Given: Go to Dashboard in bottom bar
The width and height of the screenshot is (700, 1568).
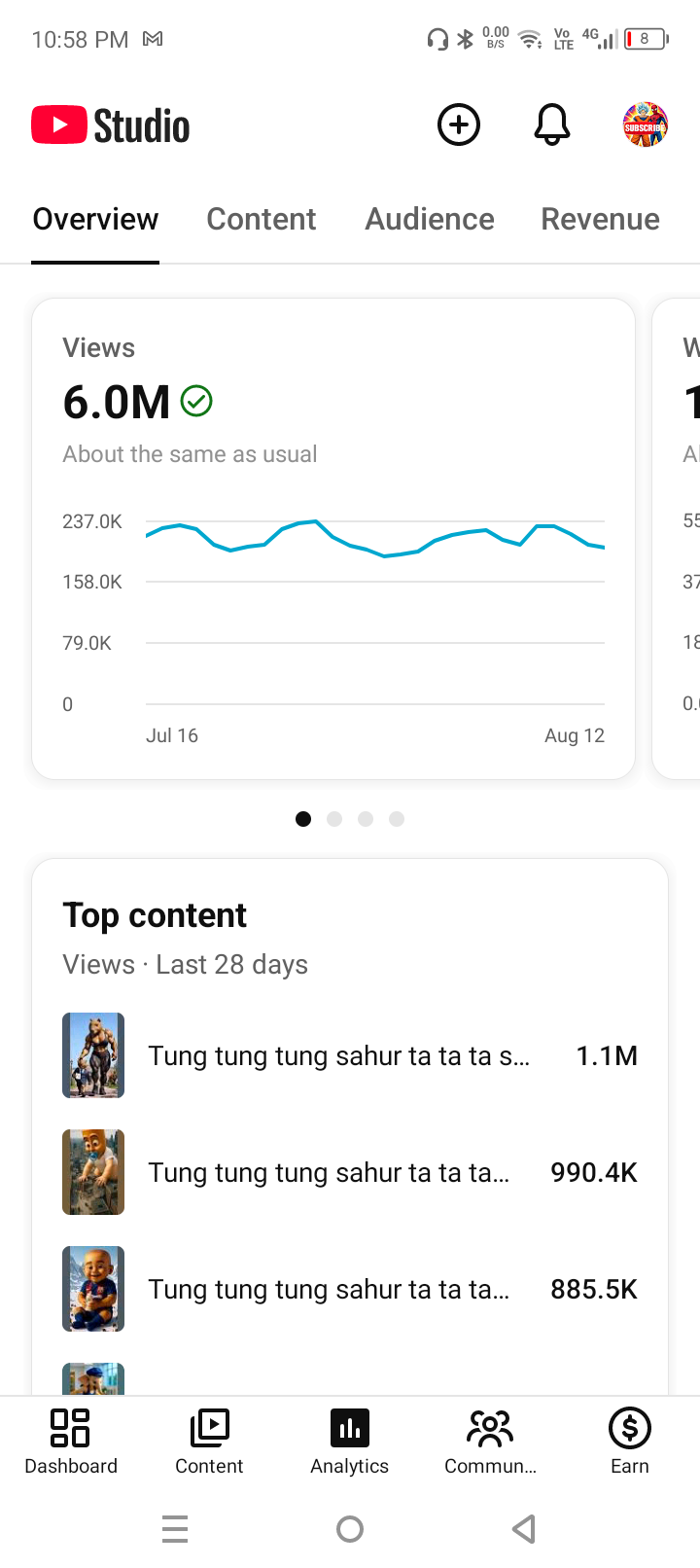Looking at the screenshot, I should point(70,1443).
